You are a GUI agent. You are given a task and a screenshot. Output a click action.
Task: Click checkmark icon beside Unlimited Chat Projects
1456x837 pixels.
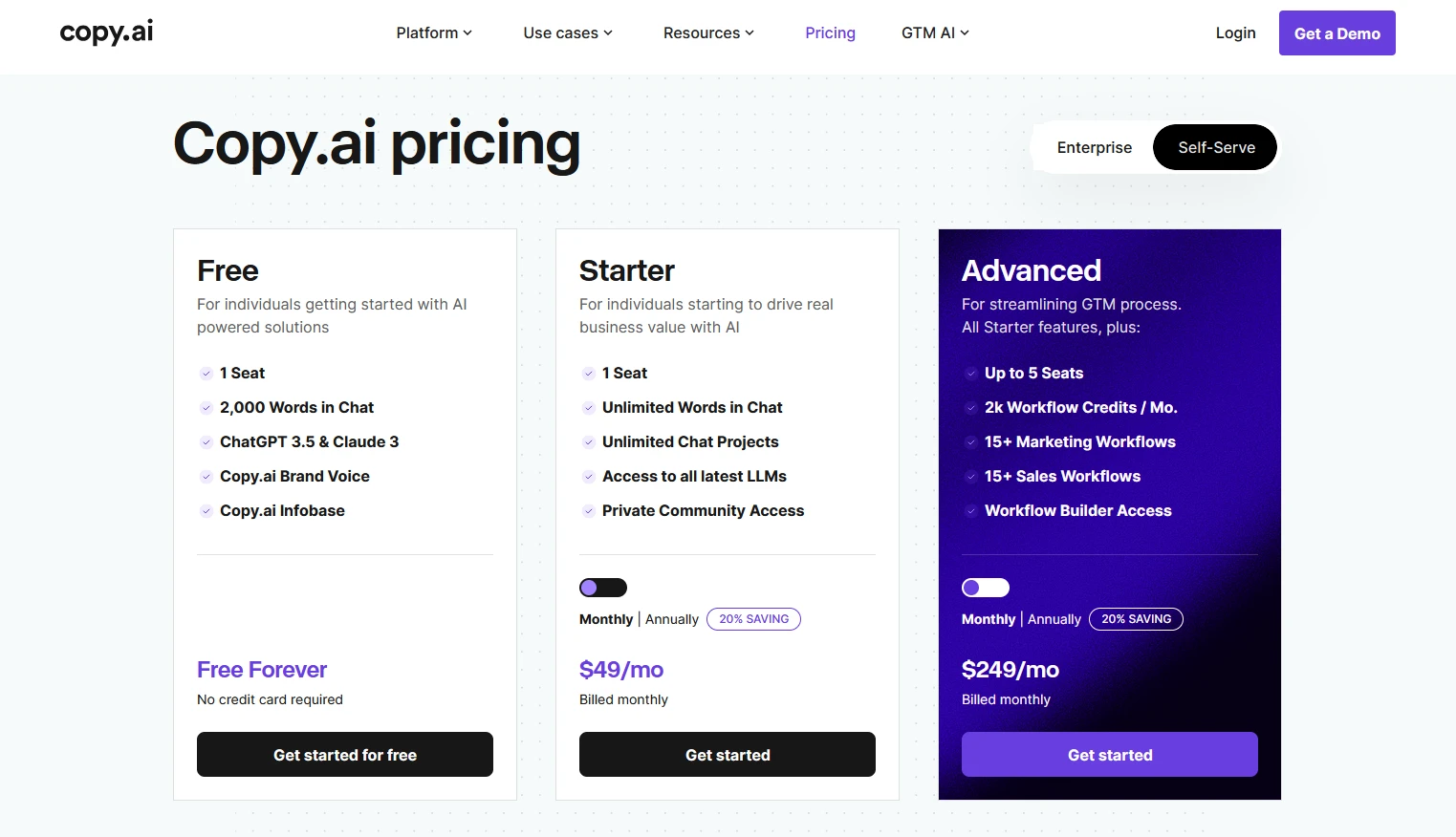tap(588, 442)
